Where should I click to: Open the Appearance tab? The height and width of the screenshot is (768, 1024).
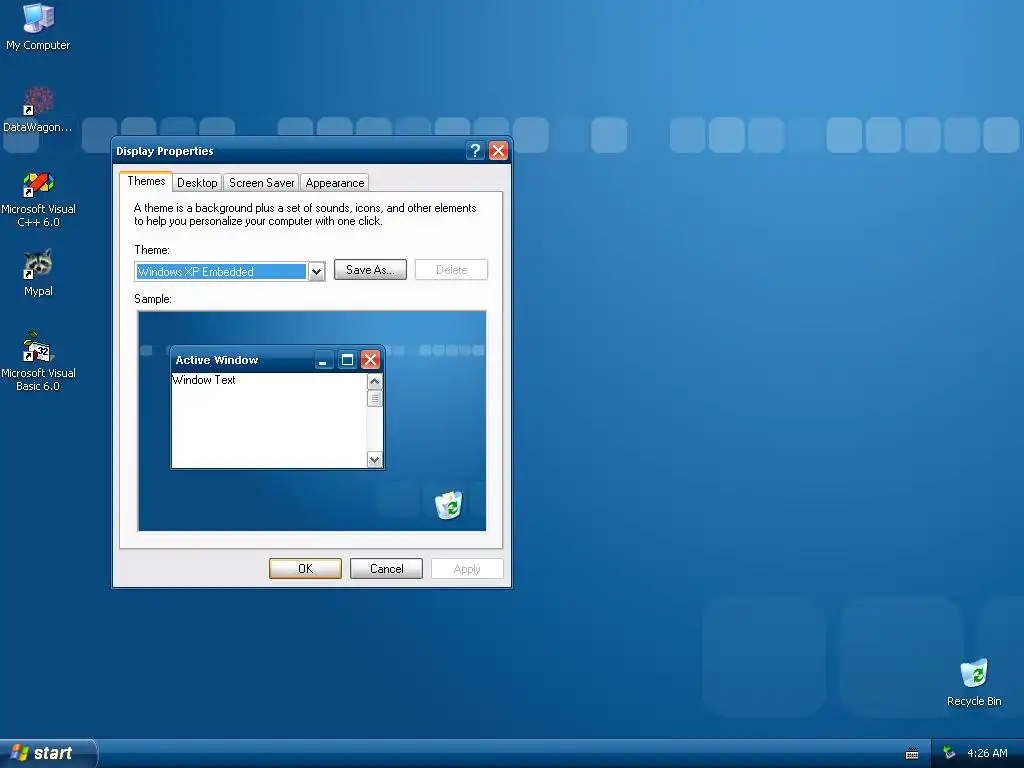click(334, 183)
